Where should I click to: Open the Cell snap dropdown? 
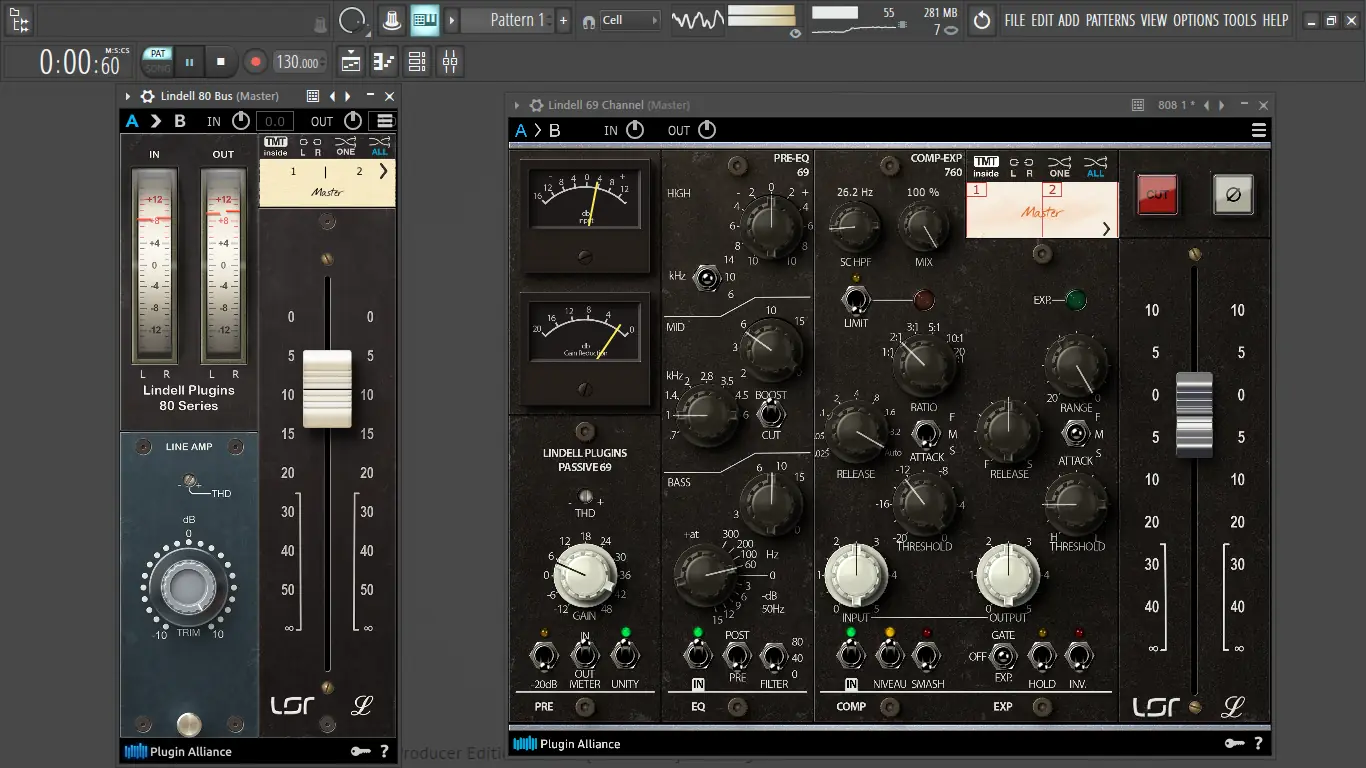click(630, 20)
